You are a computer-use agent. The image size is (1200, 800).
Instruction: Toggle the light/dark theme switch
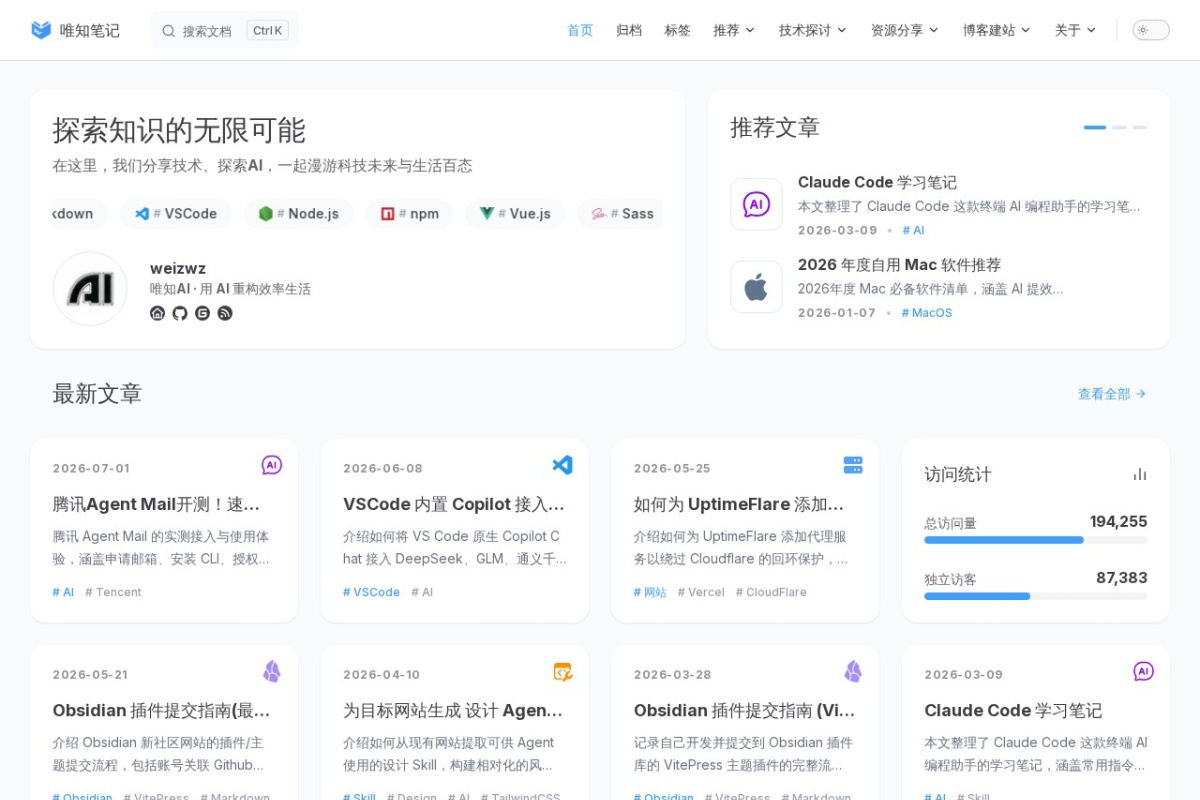click(1151, 30)
